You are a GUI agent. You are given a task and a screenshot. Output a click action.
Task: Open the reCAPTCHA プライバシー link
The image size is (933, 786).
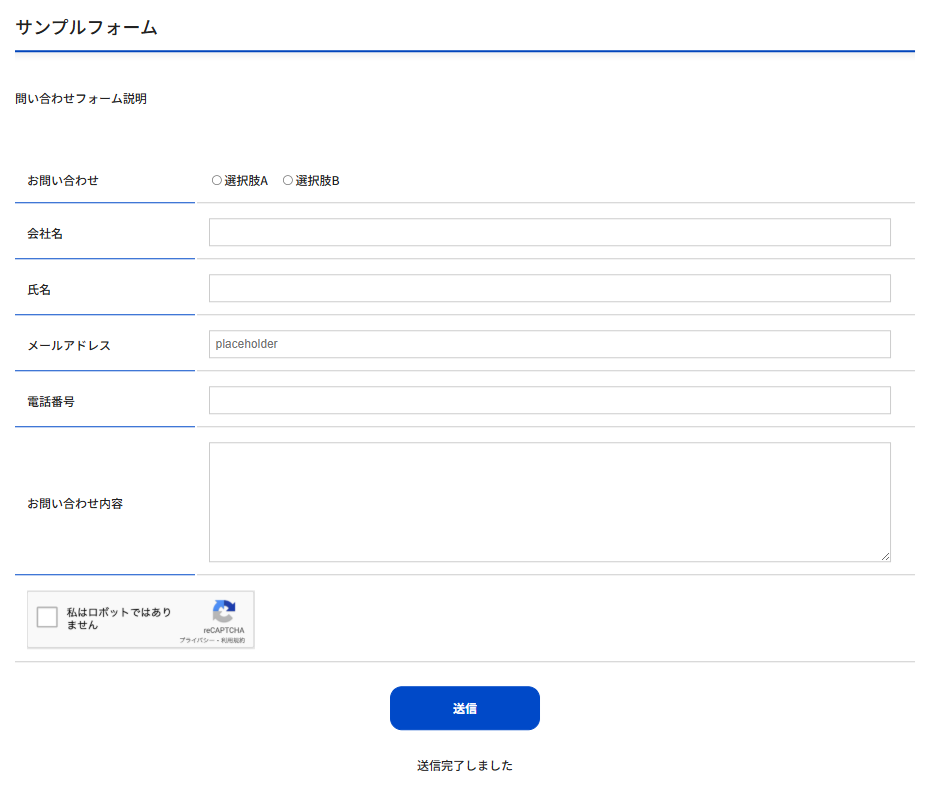tap(196, 640)
